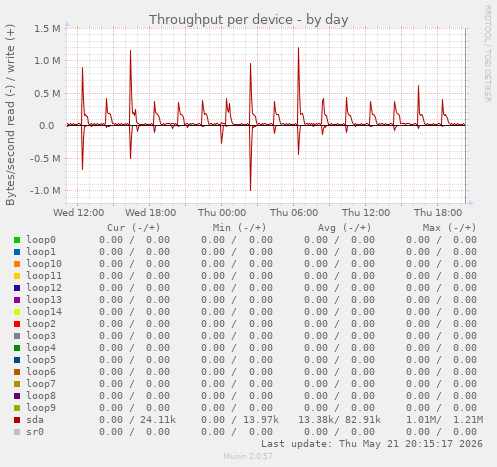
Task: Click the Thu 12:00 x-axis label
Action: click(x=366, y=213)
